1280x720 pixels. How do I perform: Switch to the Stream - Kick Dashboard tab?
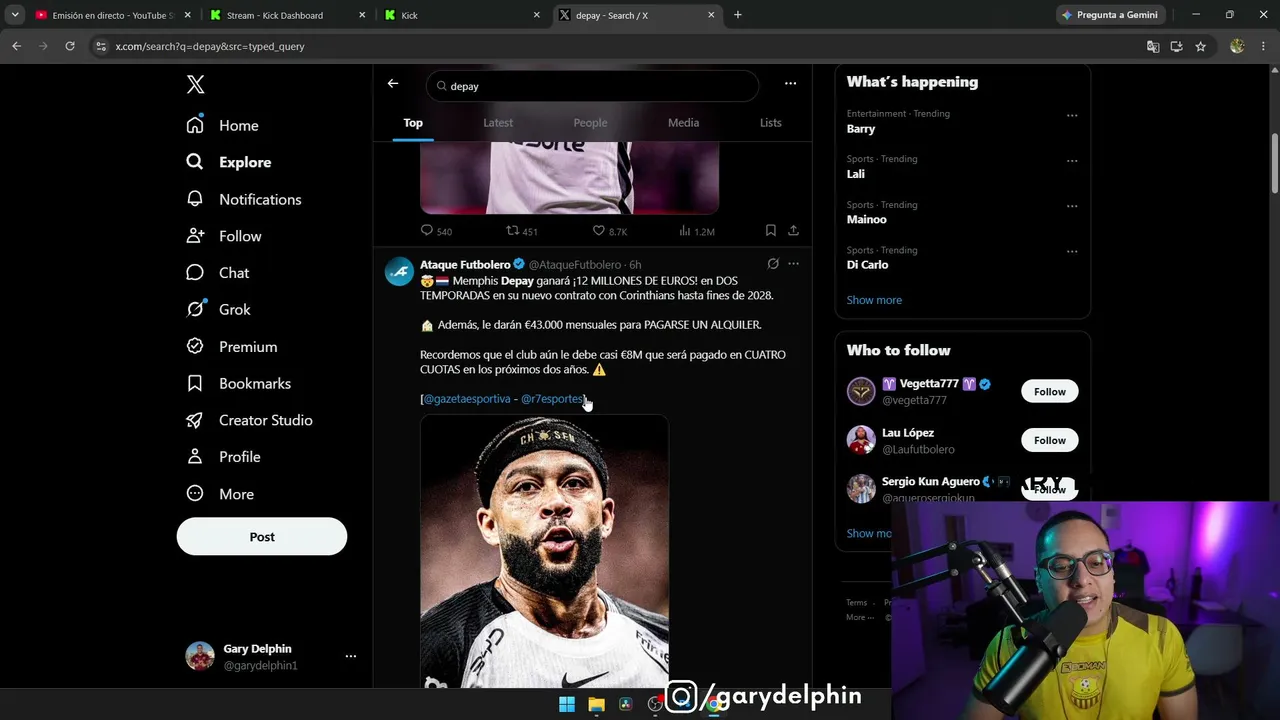tap(287, 15)
